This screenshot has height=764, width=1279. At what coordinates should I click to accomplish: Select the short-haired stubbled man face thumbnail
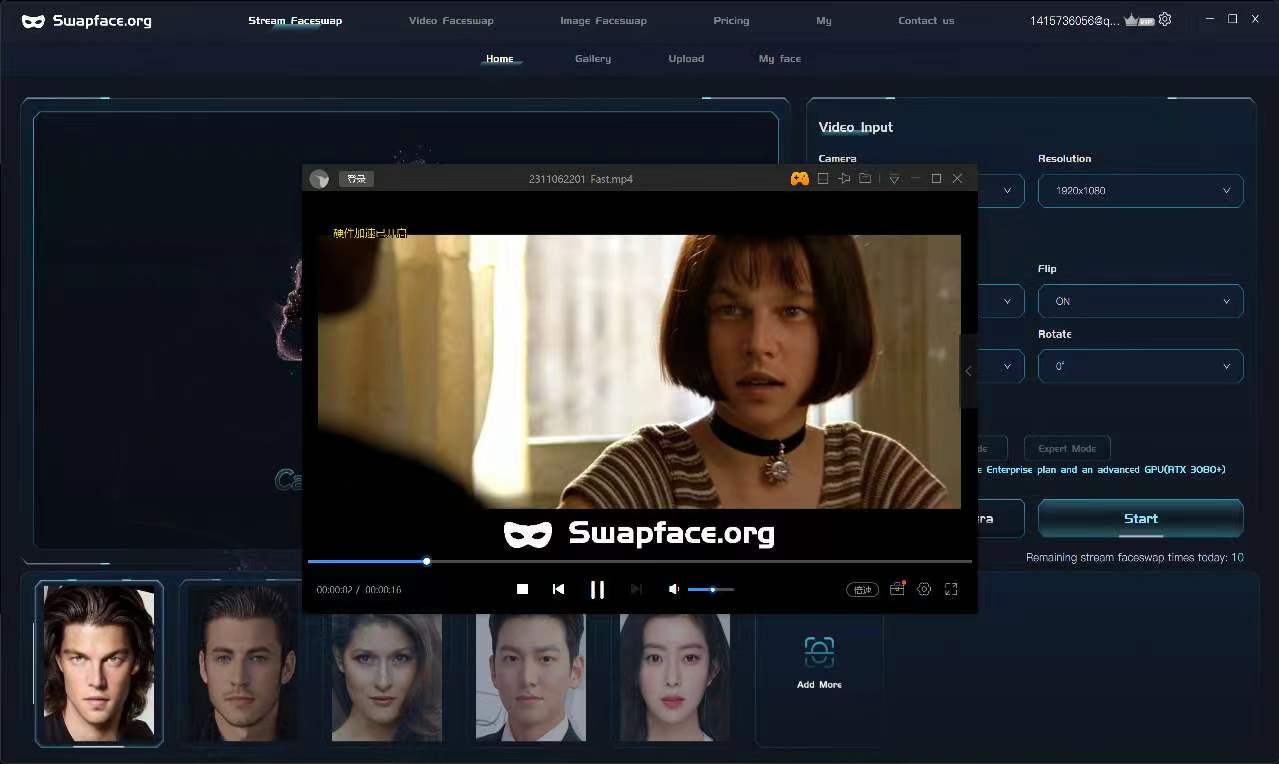pyautogui.click(x=243, y=663)
